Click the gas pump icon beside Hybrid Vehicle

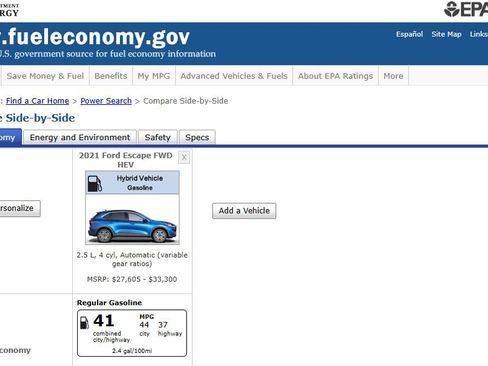(x=95, y=184)
